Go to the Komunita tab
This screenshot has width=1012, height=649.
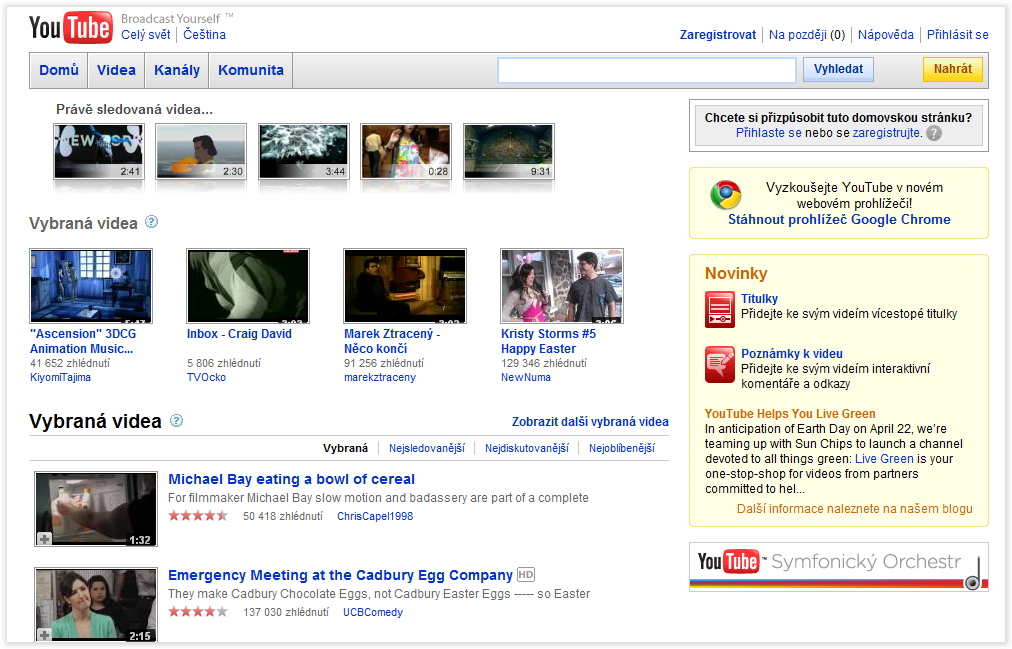tap(250, 70)
